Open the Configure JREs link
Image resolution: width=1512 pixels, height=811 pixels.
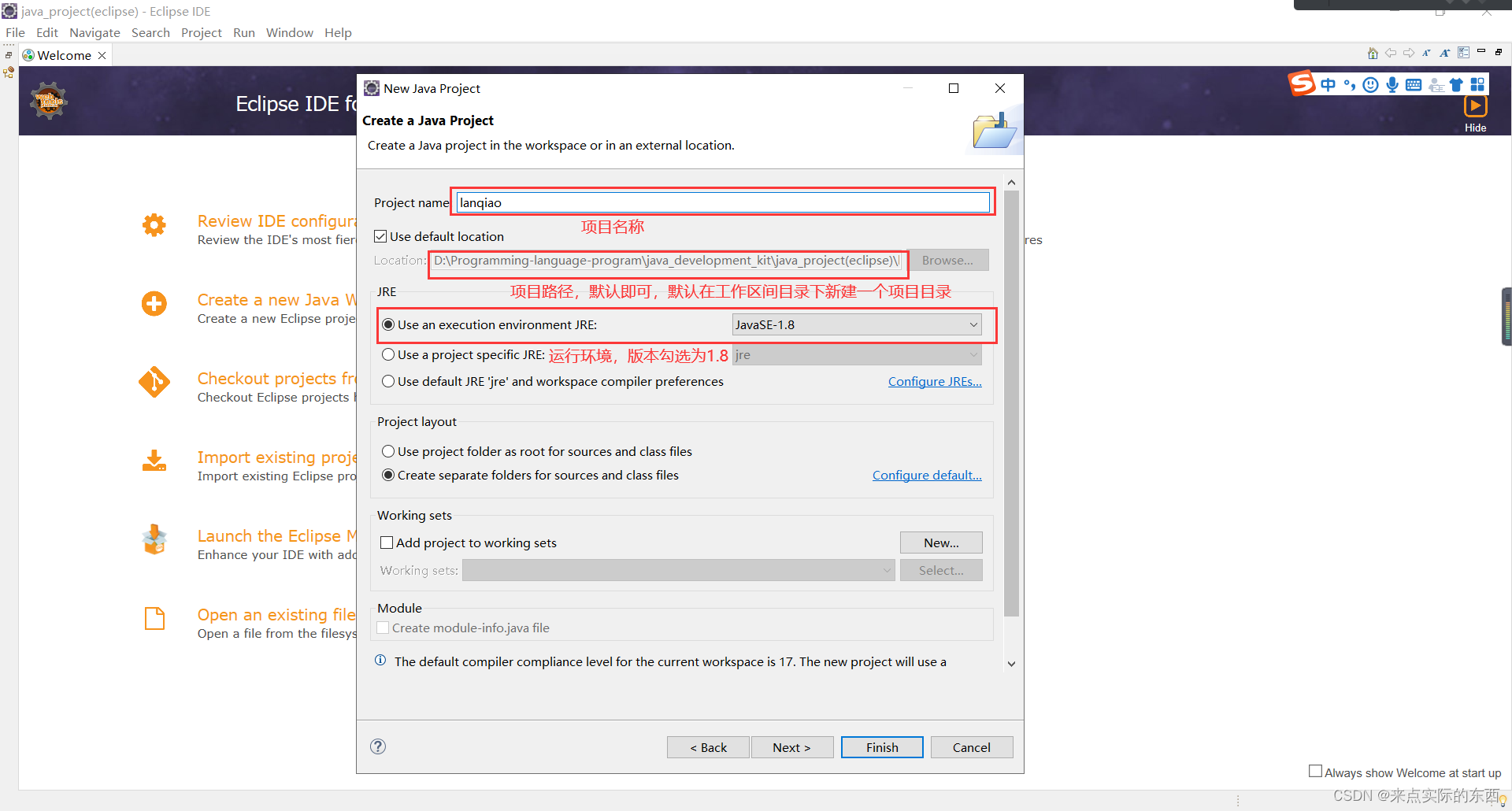935,381
